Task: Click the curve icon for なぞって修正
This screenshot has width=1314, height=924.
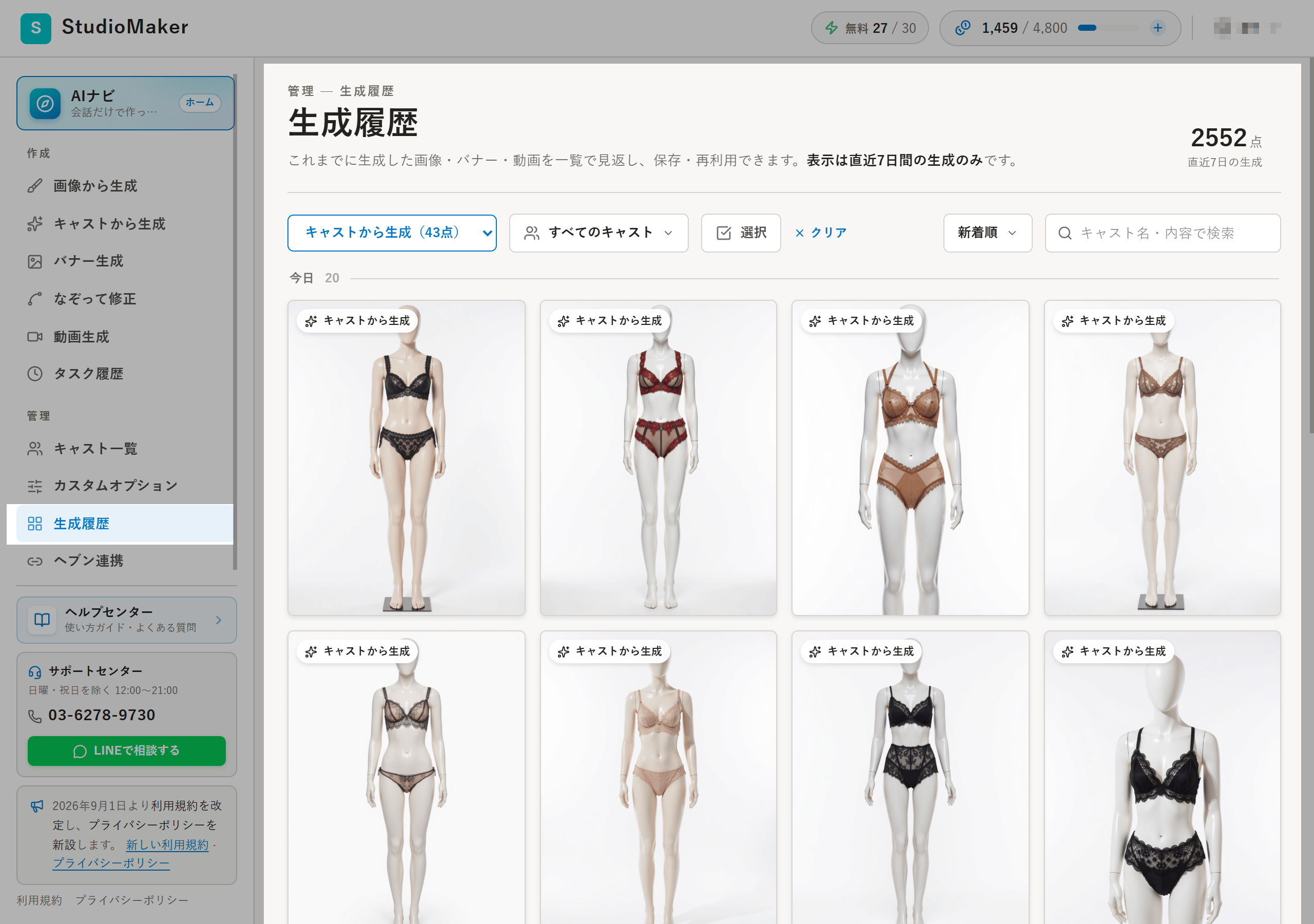Action: pyautogui.click(x=35, y=299)
